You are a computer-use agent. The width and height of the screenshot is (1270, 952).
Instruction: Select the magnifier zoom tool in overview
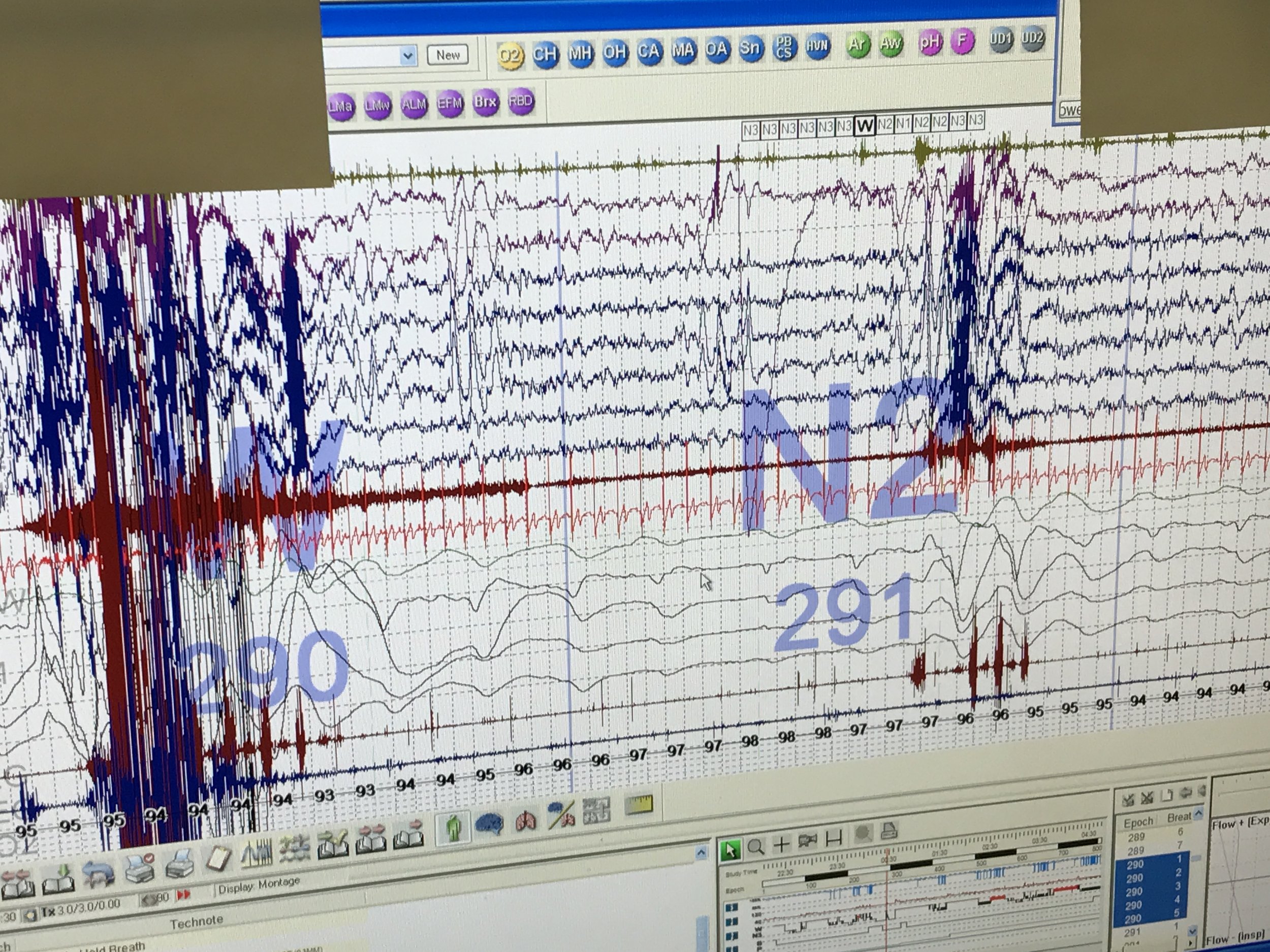(755, 846)
